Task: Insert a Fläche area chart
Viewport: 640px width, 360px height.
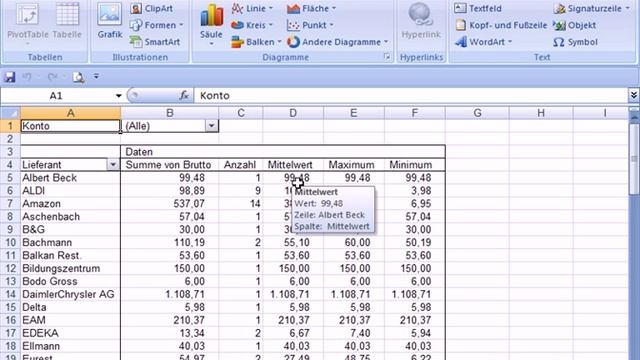Action: [311, 8]
